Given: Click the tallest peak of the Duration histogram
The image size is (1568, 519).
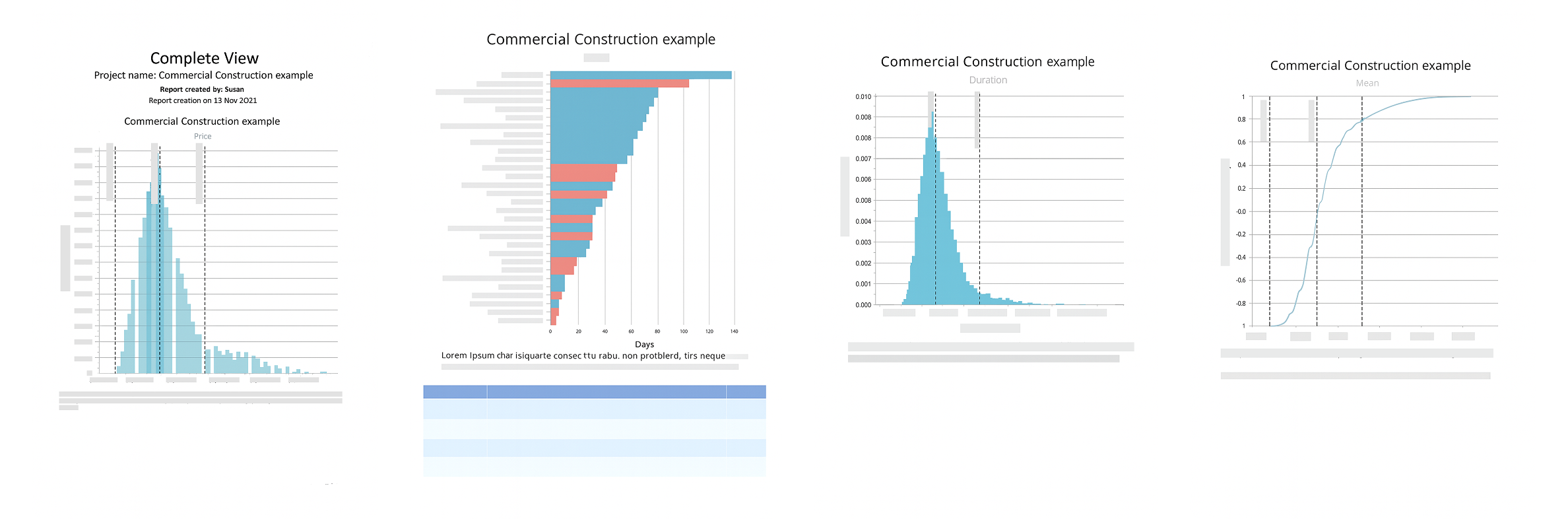Looking at the screenshot, I should (x=931, y=132).
